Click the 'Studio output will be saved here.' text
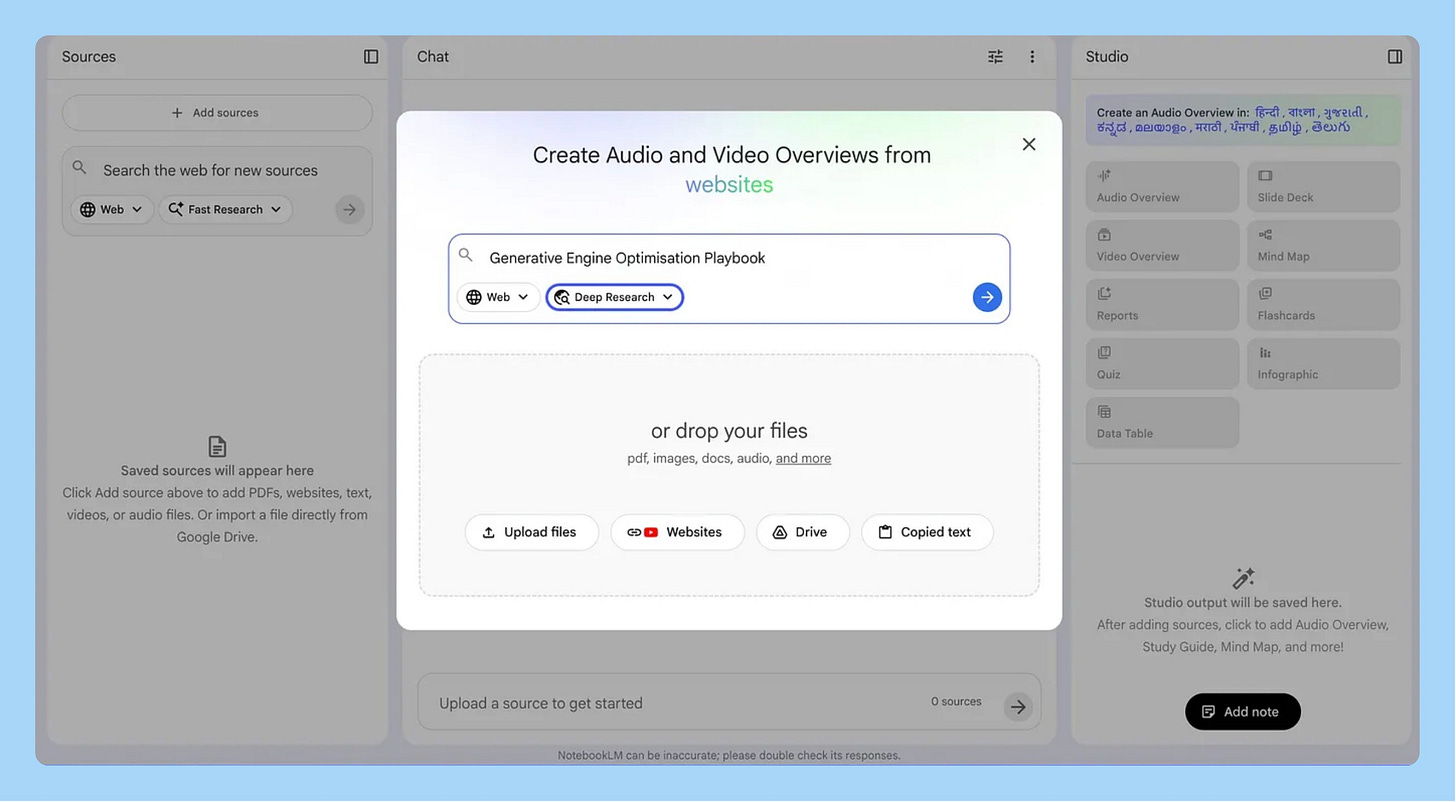This screenshot has width=1456, height=802. click(1243, 603)
